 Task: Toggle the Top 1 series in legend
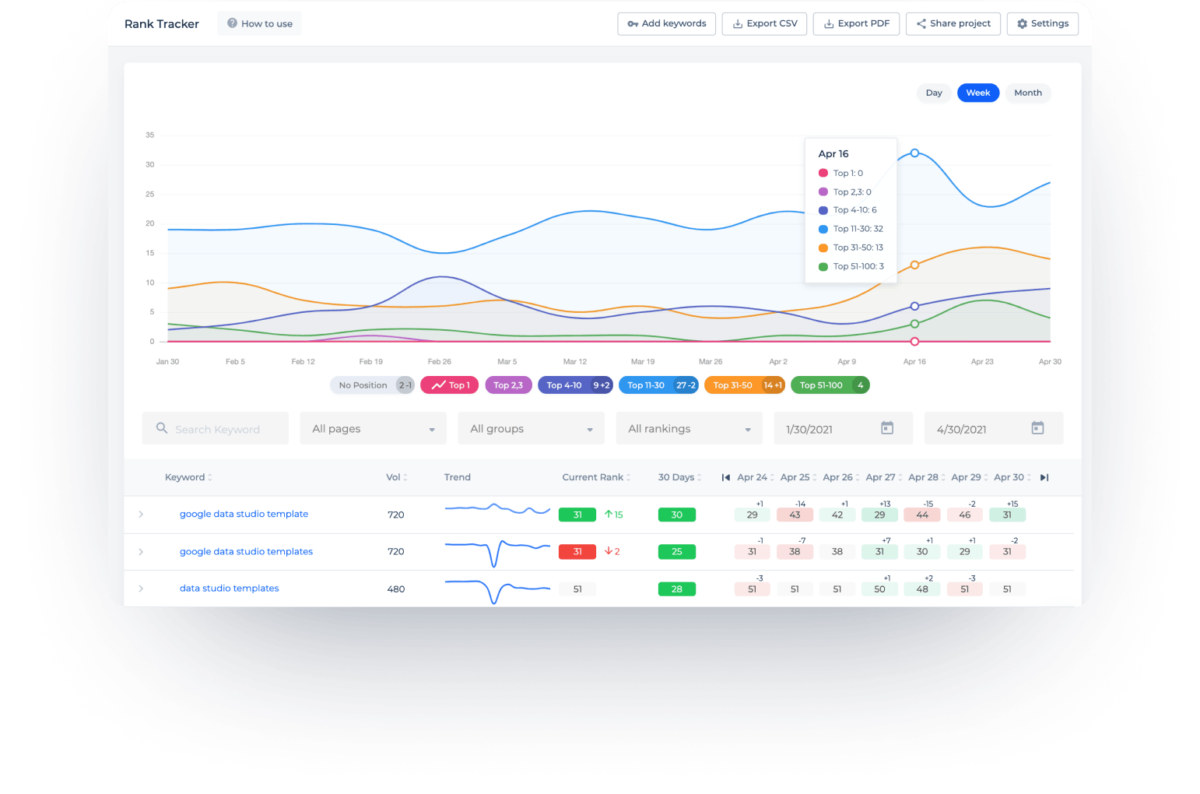click(449, 385)
